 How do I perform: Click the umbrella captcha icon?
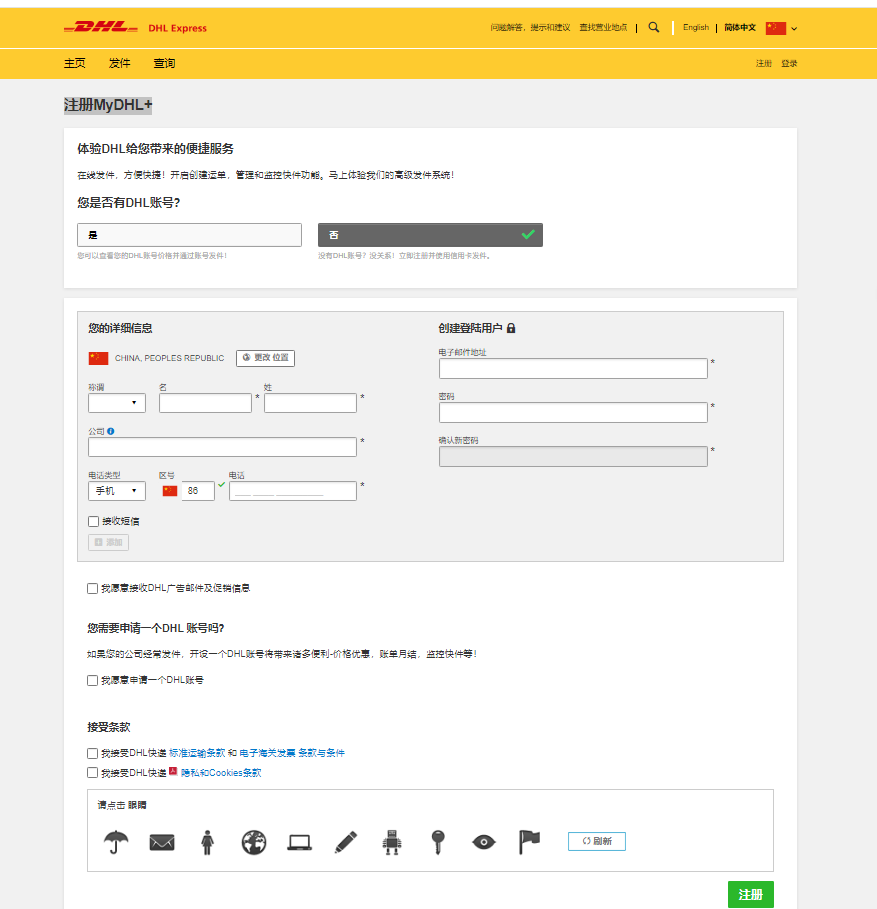tap(116, 842)
